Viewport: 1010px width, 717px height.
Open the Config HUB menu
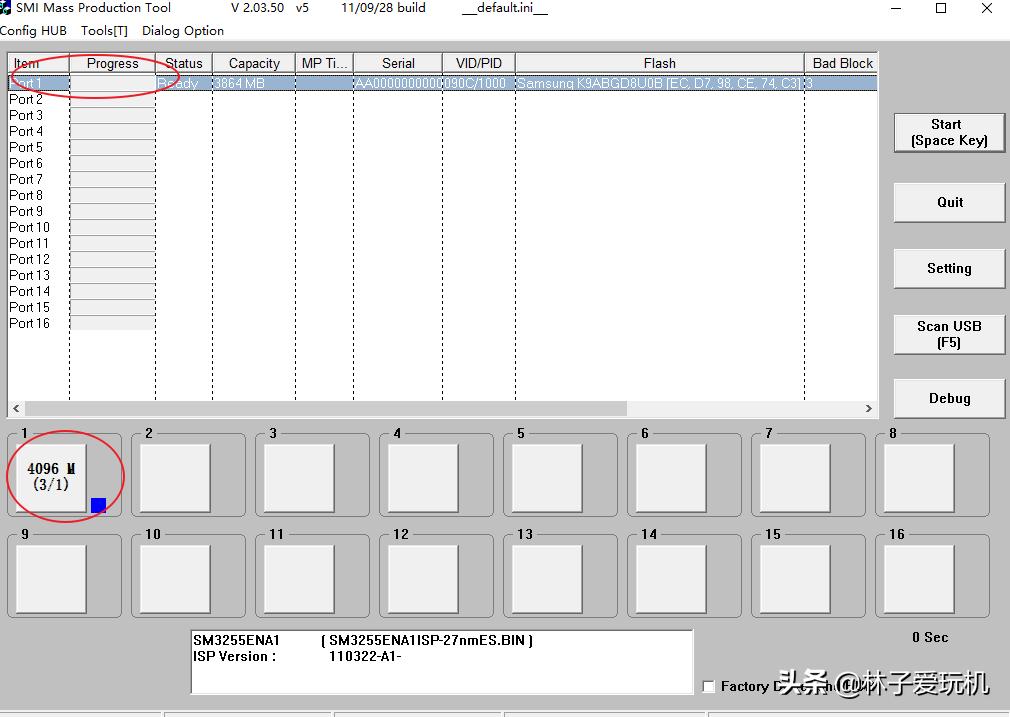[33, 31]
